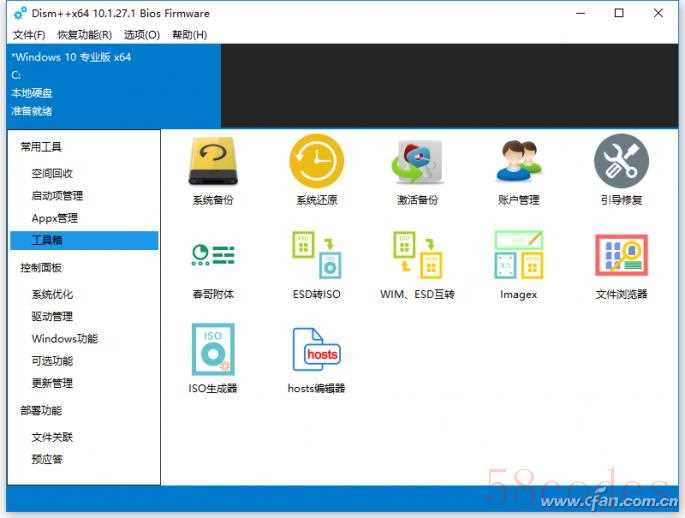
Task: Click the 常用工具 section header
Action: point(41,147)
